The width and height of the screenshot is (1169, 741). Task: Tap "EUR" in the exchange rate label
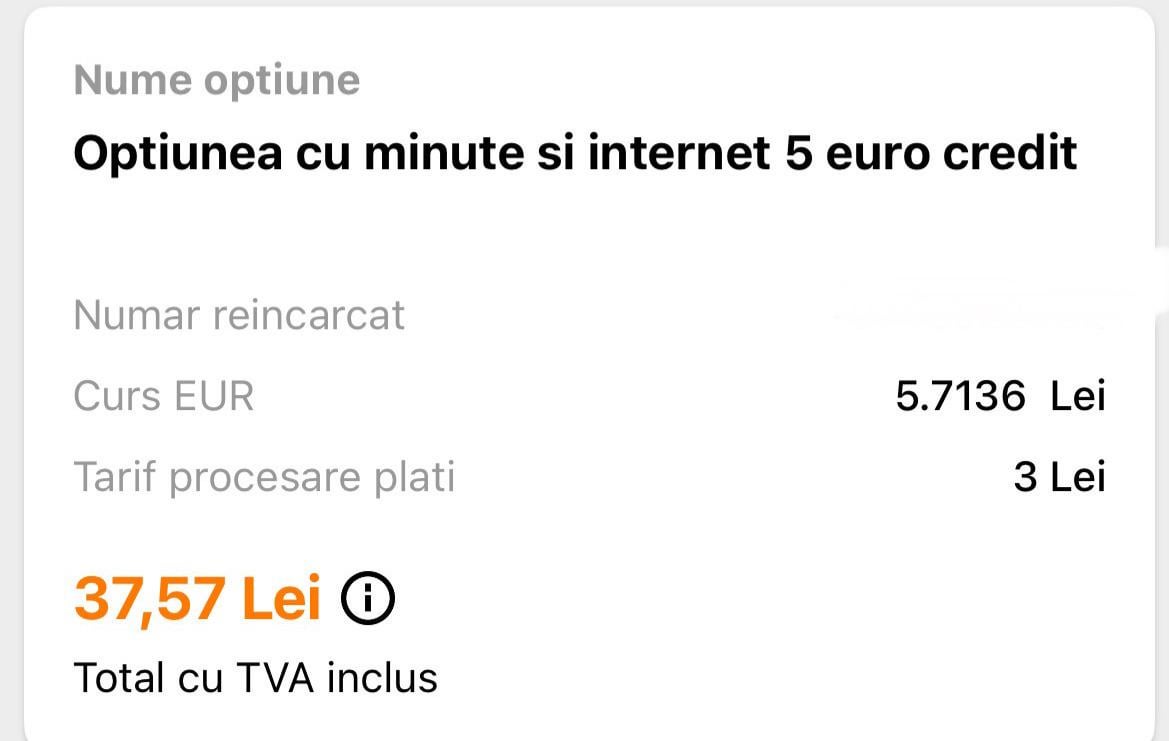[214, 396]
